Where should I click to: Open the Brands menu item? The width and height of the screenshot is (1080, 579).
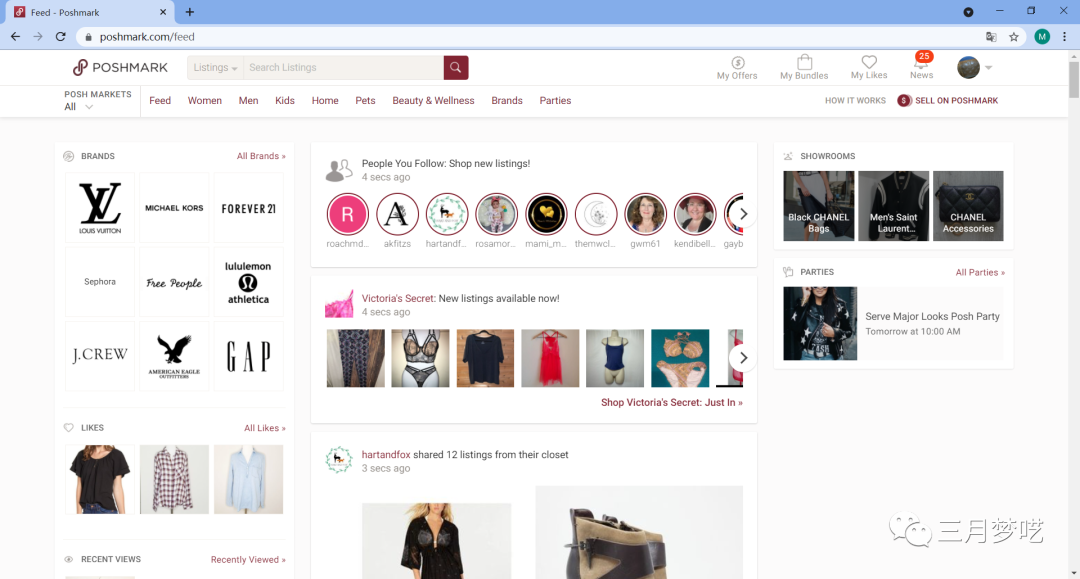click(507, 101)
